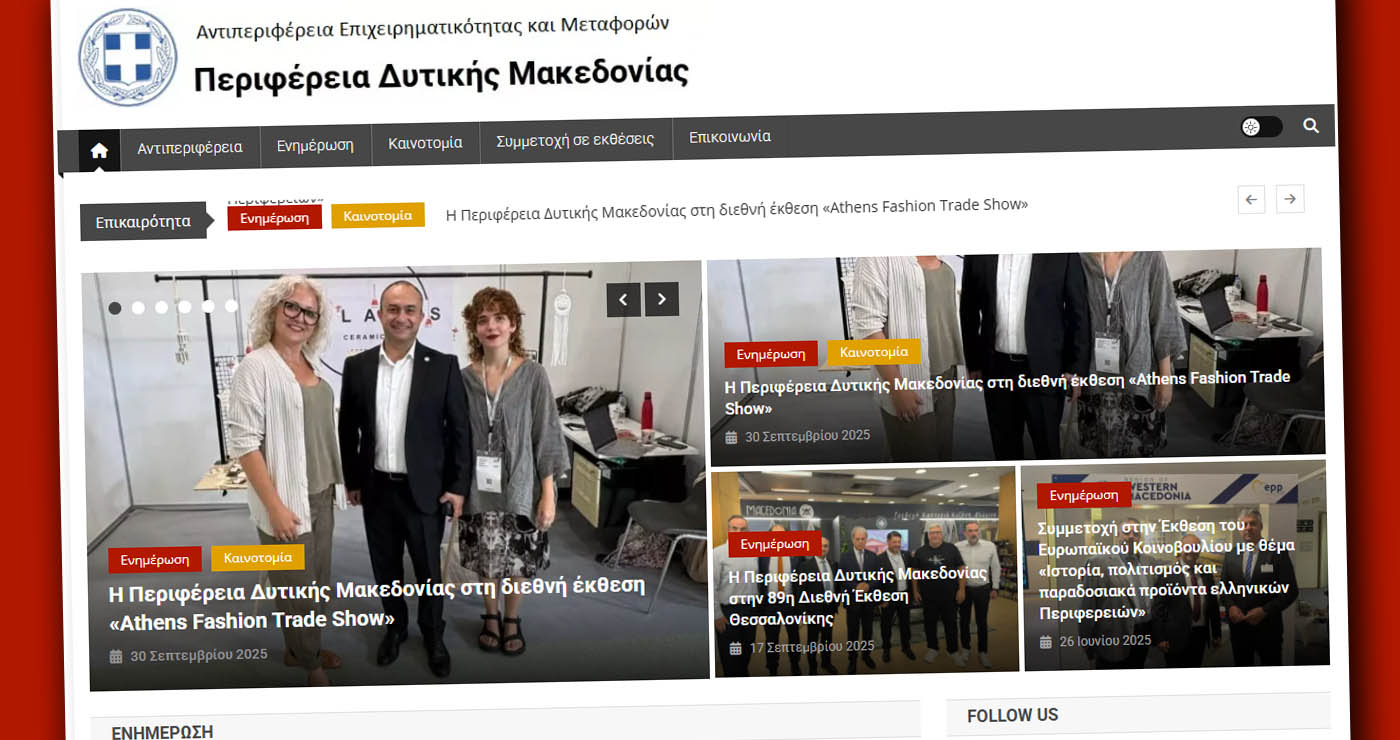Open ticker headline about Athens Fashion Trade Show
The height and width of the screenshot is (740, 1400).
[x=737, y=209]
